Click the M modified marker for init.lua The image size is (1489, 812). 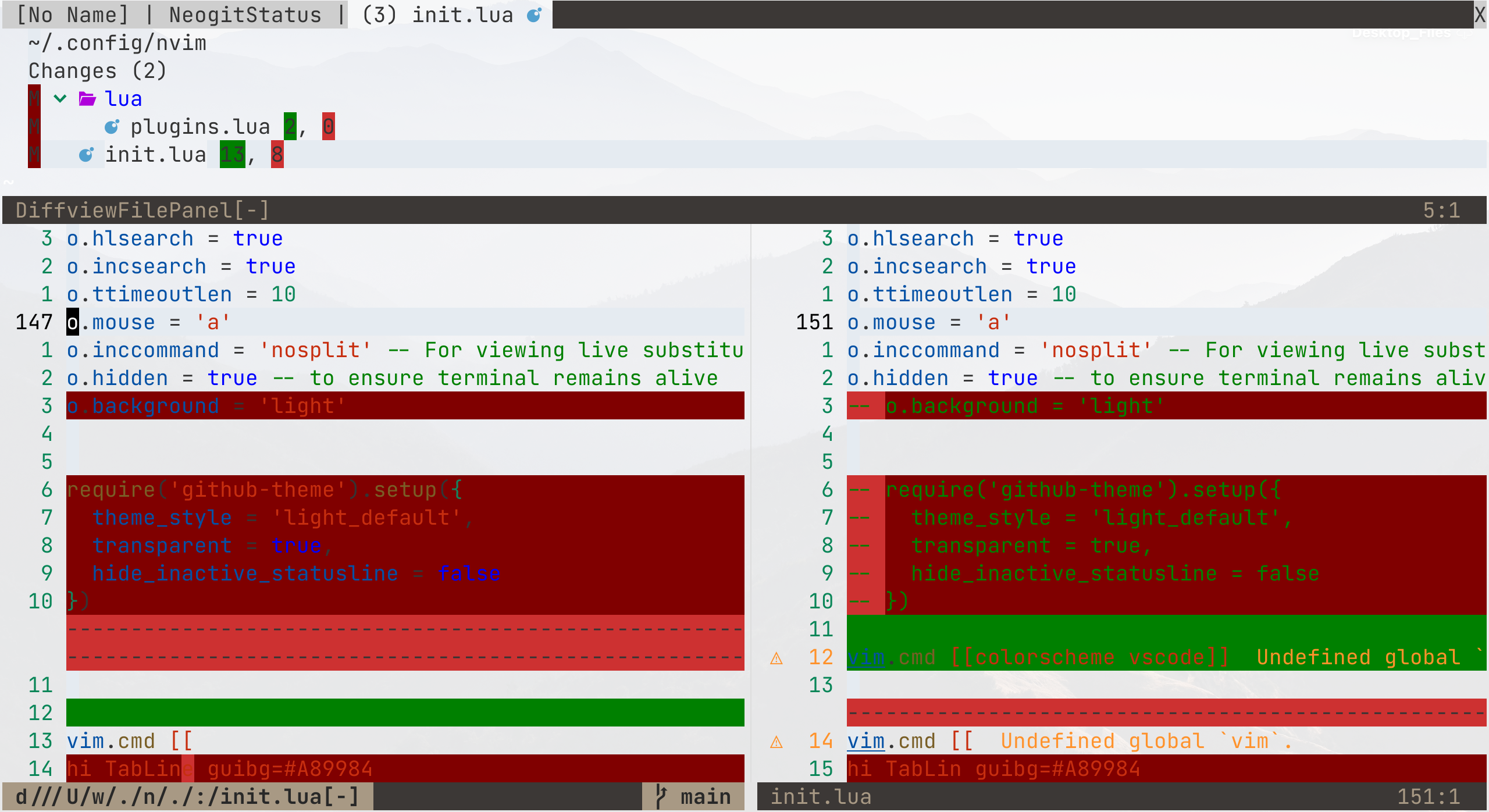34,154
